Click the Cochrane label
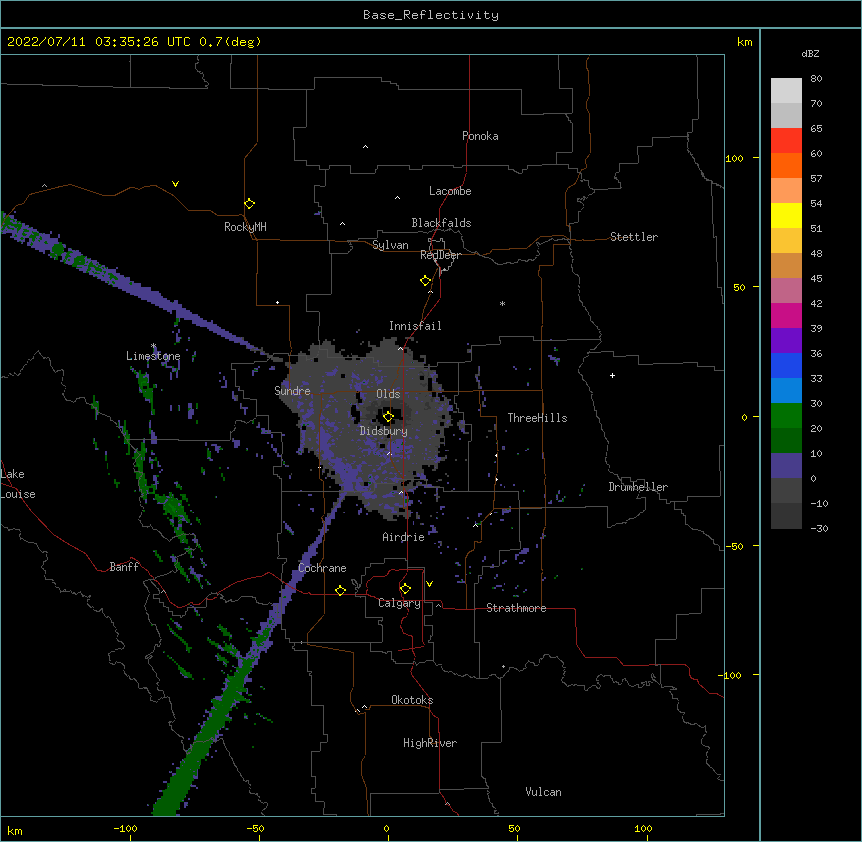Screen dimensions: 862x842 tap(322, 568)
